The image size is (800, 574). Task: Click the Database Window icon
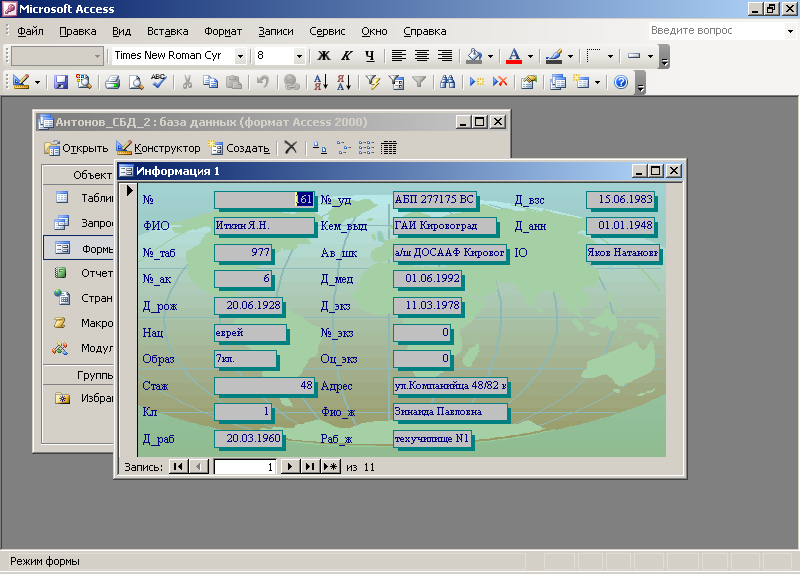click(x=558, y=82)
